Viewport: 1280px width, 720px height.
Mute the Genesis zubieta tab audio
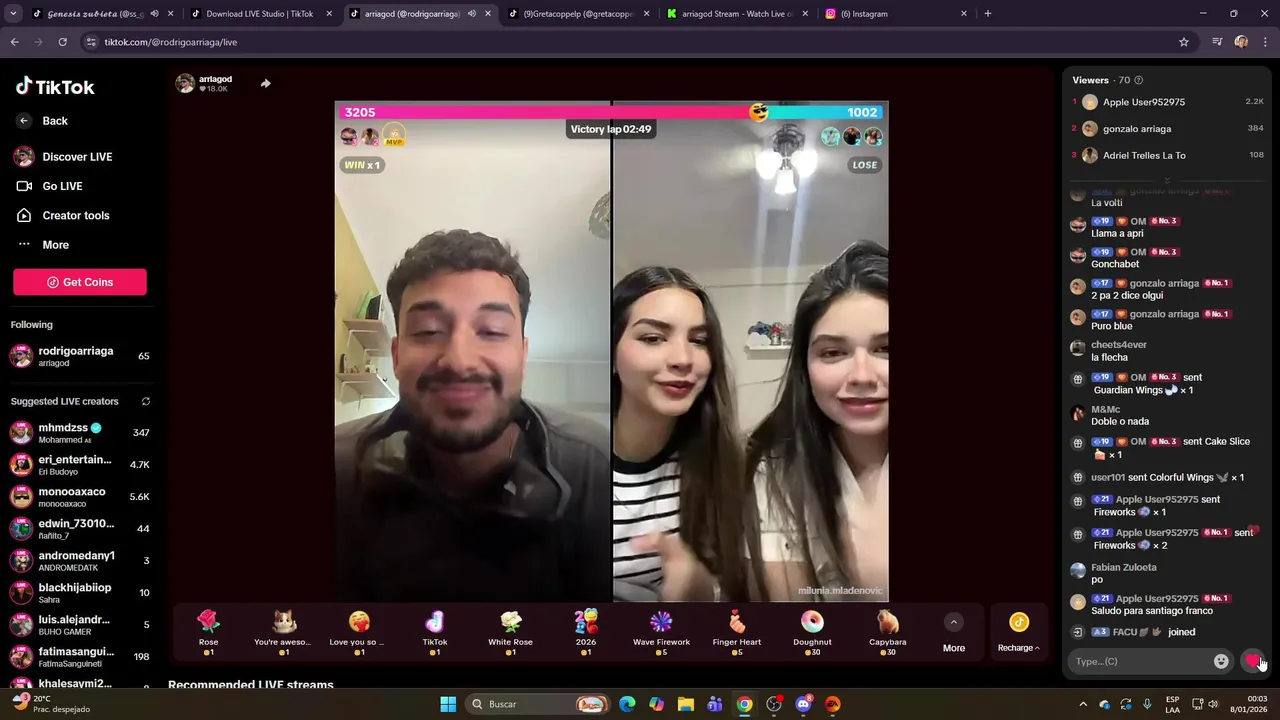pyautogui.click(x=154, y=14)
